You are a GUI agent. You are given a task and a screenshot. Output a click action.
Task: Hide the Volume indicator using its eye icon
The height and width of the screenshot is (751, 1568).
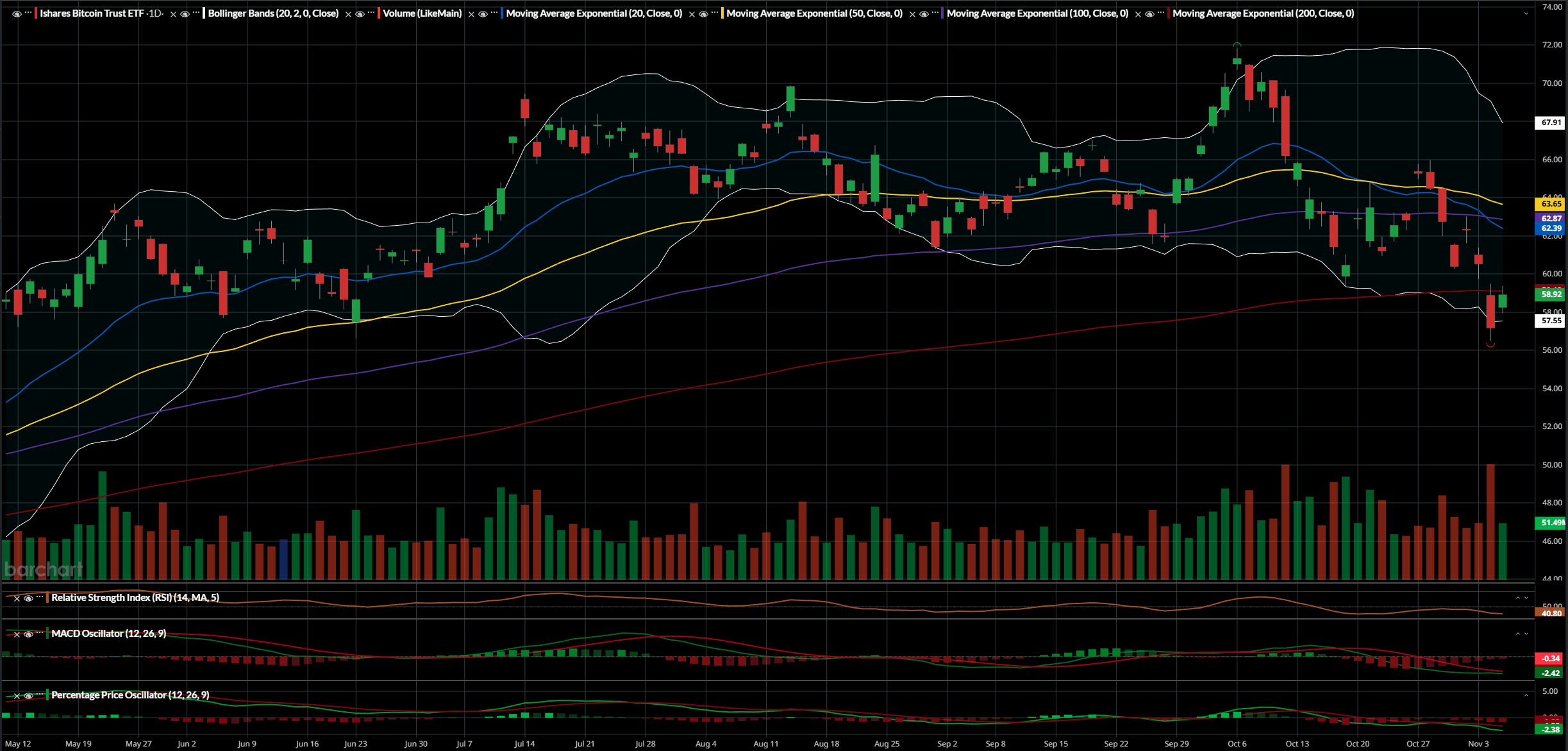[x=358, y=13]
